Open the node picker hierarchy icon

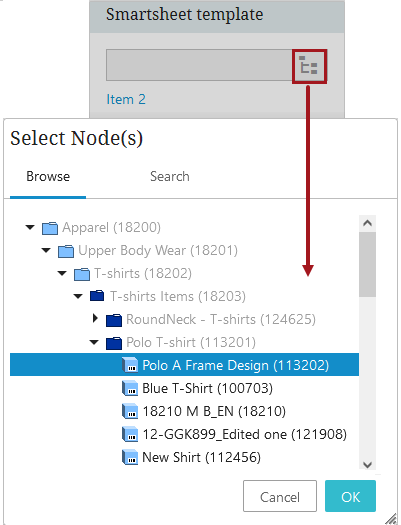point(309,66)
